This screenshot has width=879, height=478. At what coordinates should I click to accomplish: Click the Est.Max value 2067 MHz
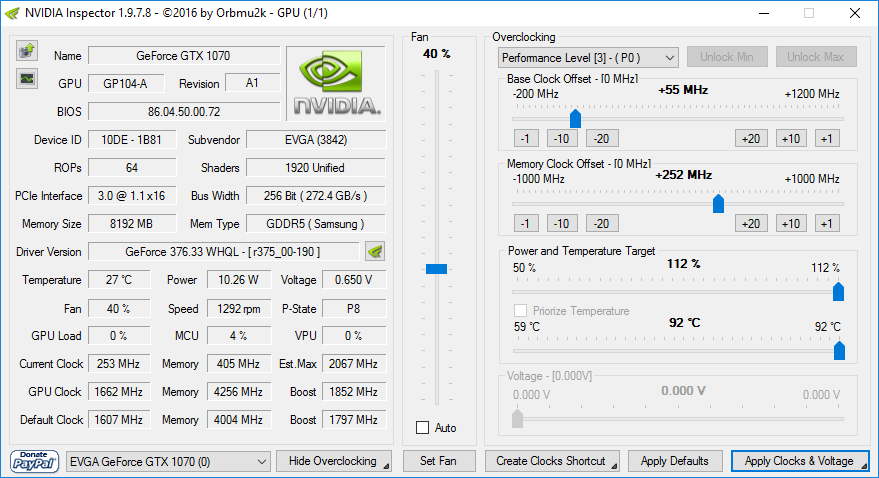pos(354,364)
